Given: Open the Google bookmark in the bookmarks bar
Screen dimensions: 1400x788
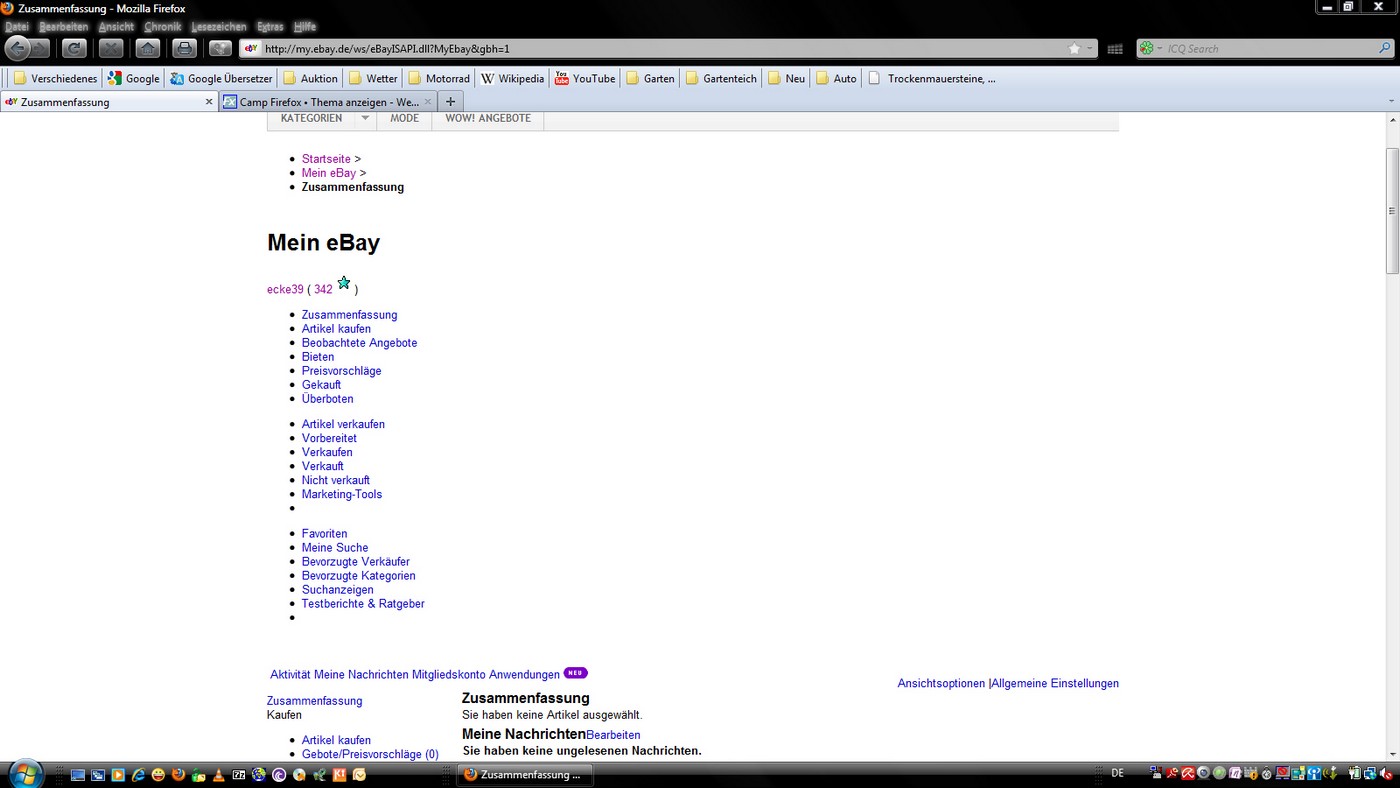Looking at the screenshot, I should [x=134, y=78].
